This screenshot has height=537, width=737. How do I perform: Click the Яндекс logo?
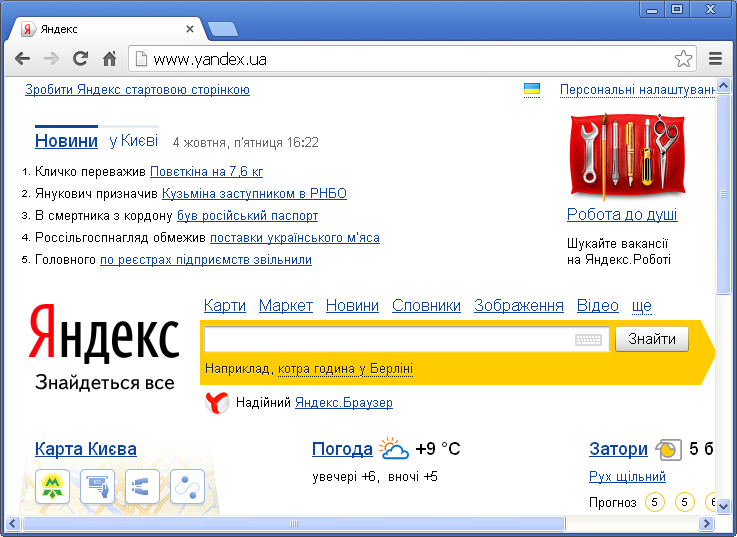[x=104, y=333]
